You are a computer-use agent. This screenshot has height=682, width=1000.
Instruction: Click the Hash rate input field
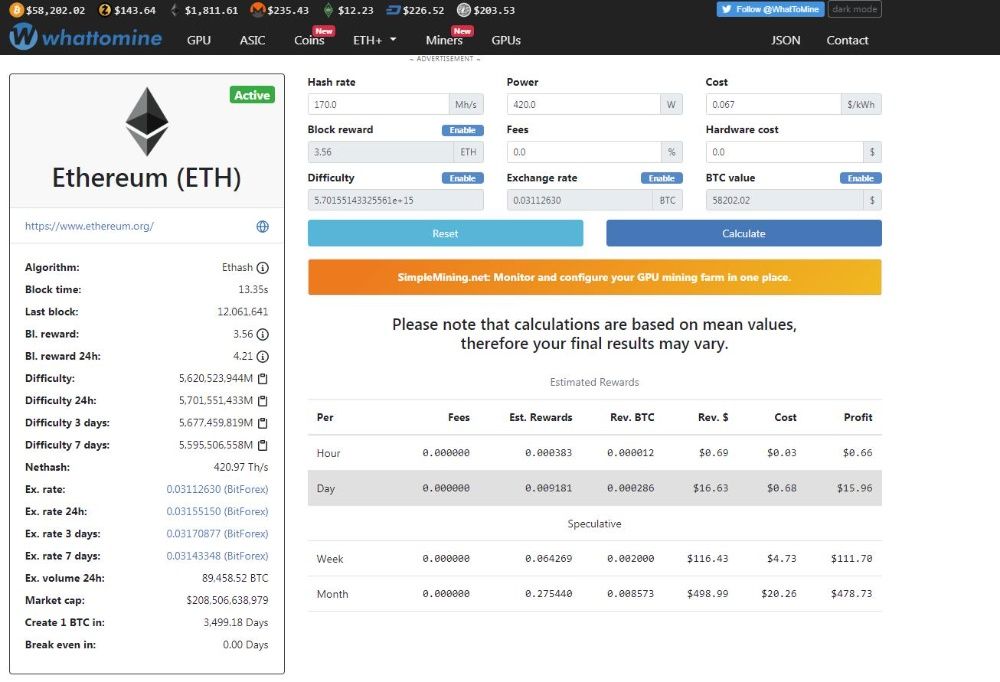tap(378, 105)
